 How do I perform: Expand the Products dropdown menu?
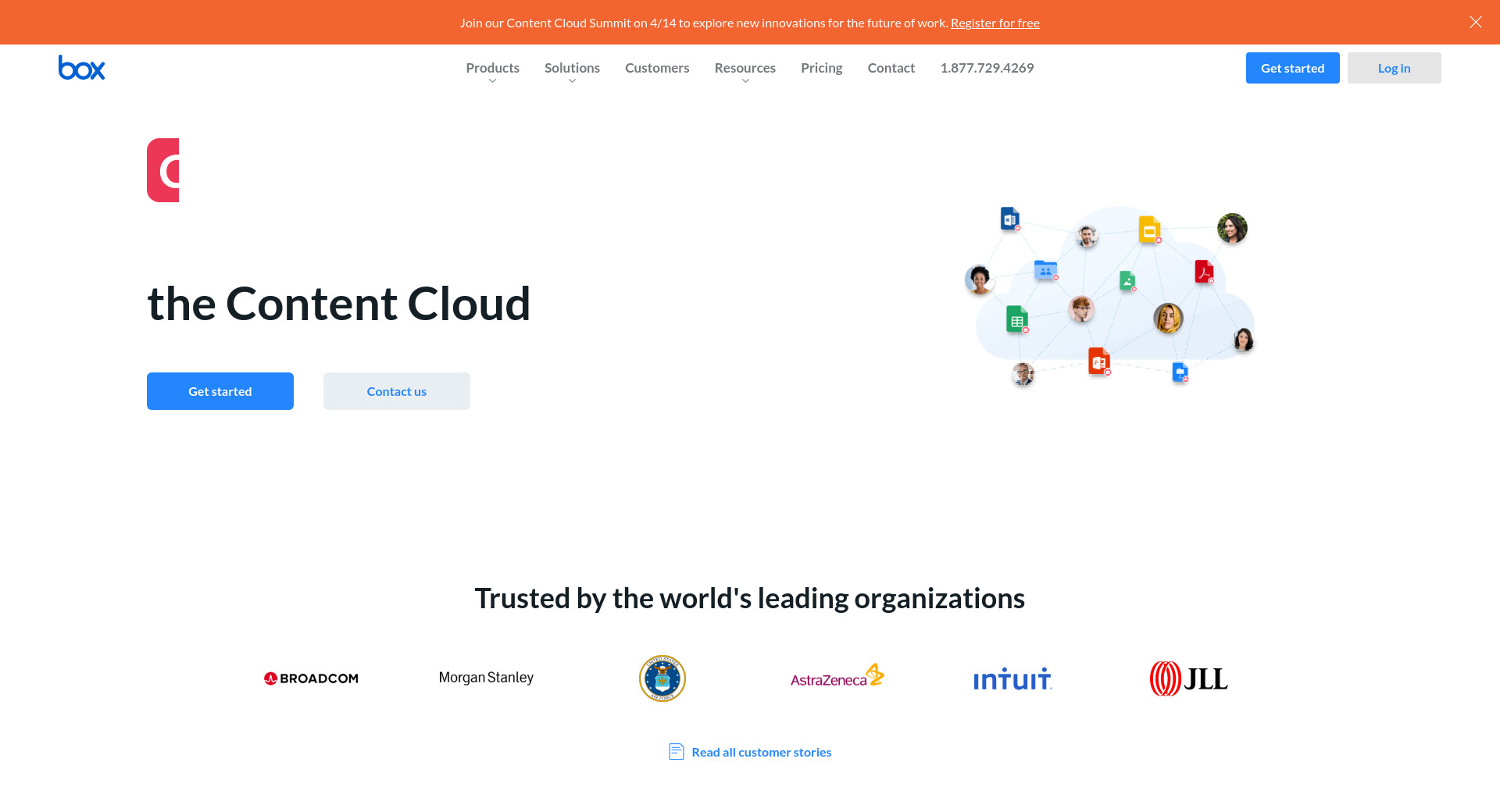(x=492, y=69)
